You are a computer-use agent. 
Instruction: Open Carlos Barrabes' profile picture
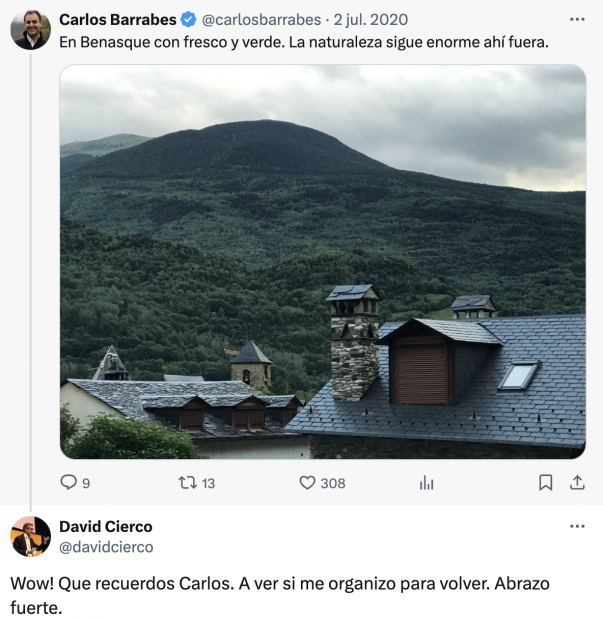tap(30, 30)
